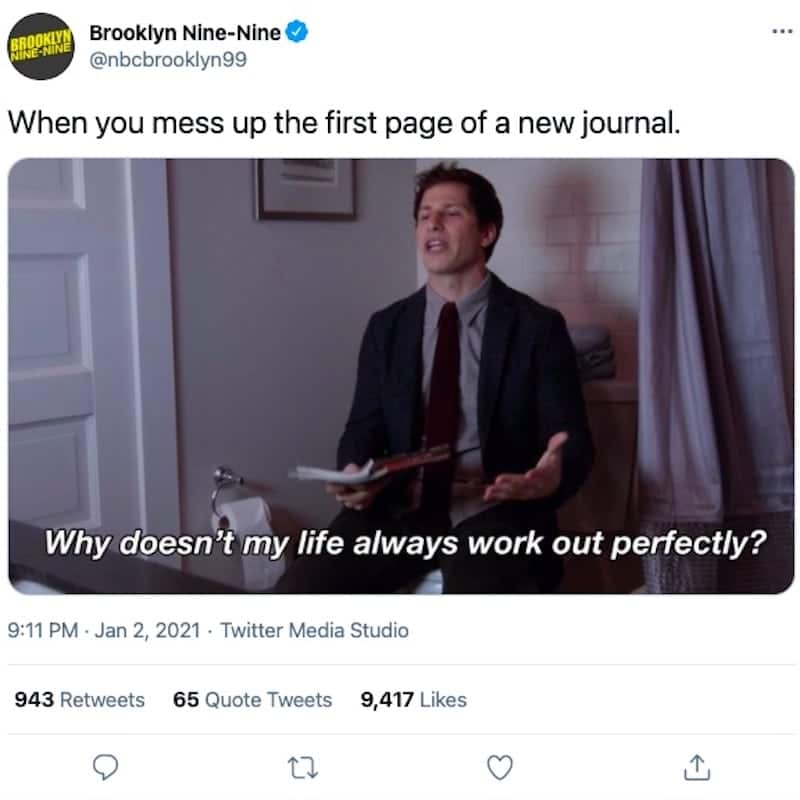The height and width of the screenshot is (800, 800).
Task: Open the share upload icon
Action: click(x=697, y=767)
